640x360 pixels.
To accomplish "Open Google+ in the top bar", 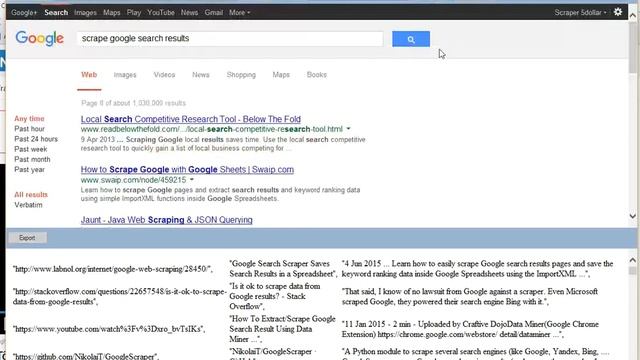I will tap(24, 13).
